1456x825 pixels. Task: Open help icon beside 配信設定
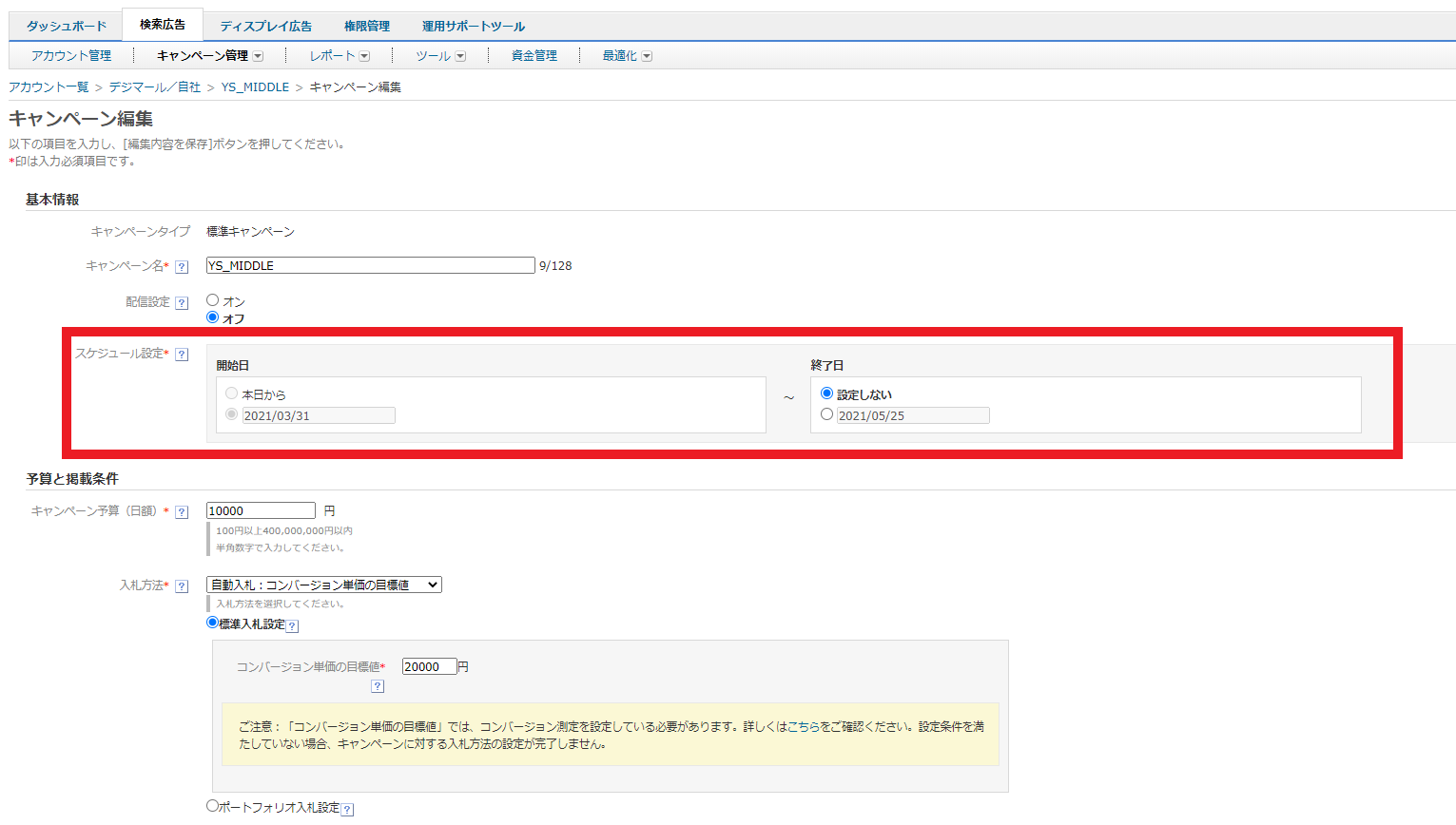pos(182,303)
